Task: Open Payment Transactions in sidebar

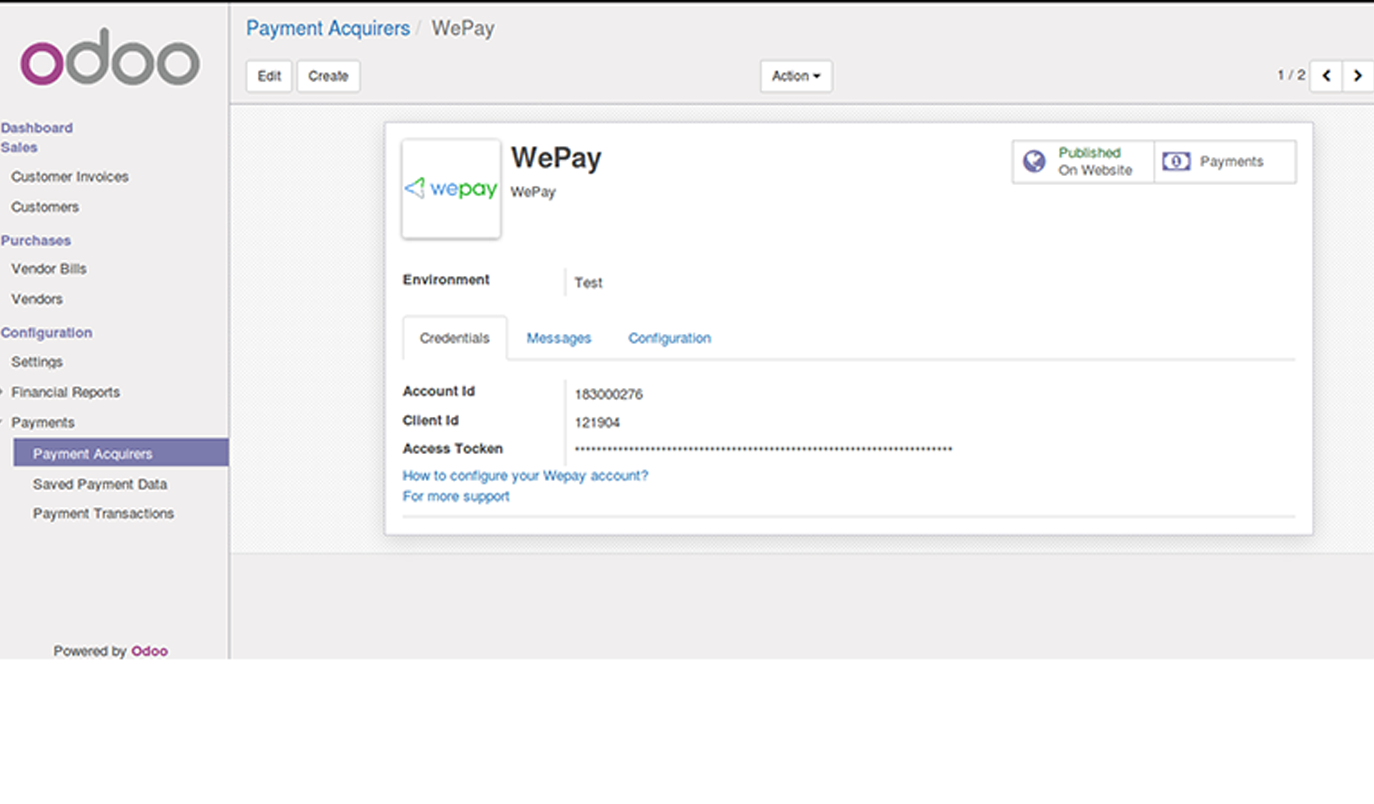Action: 103,513
